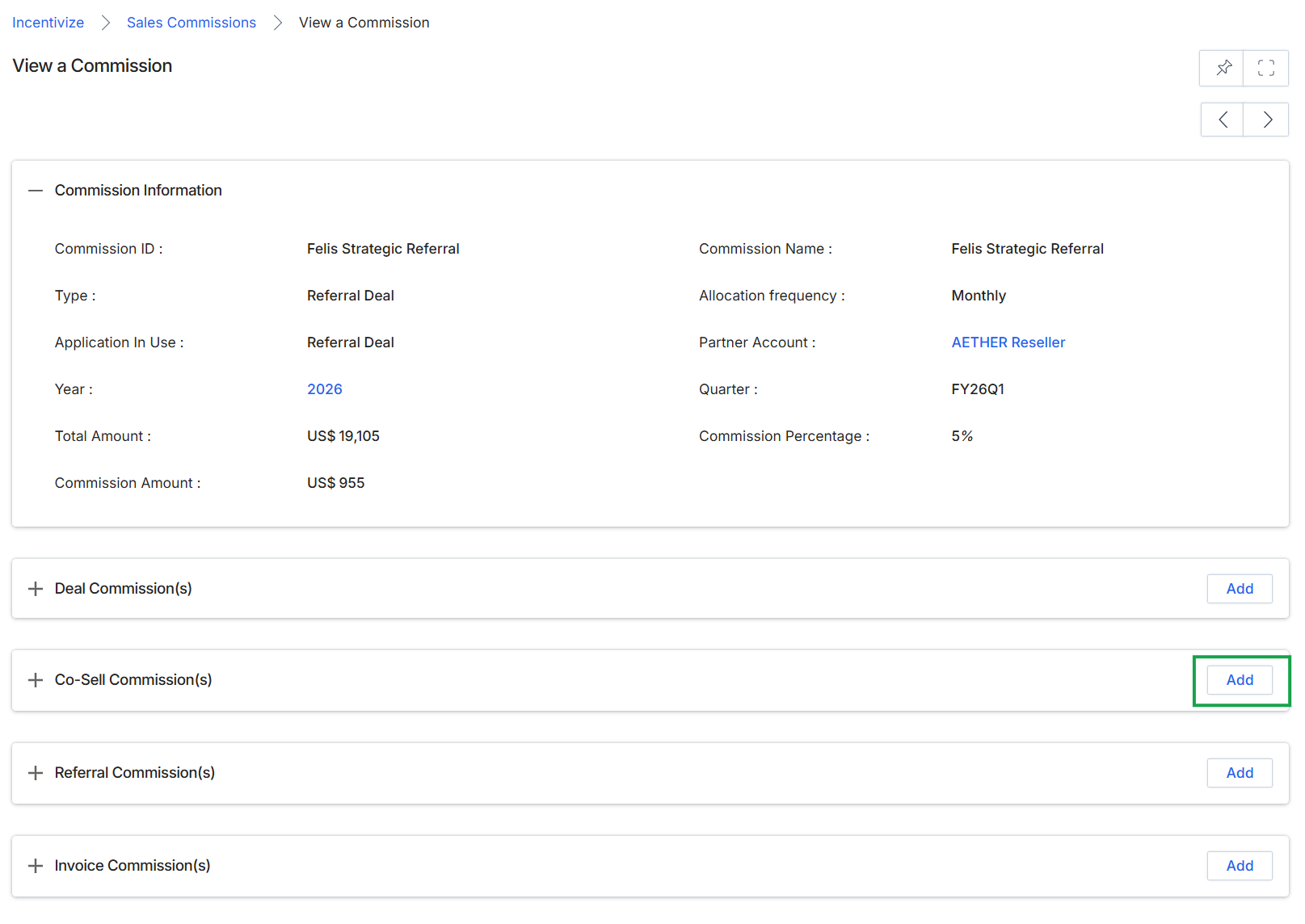Click the Referral Commission(s) section title
1305x924 pixels.
coord(135,773)
